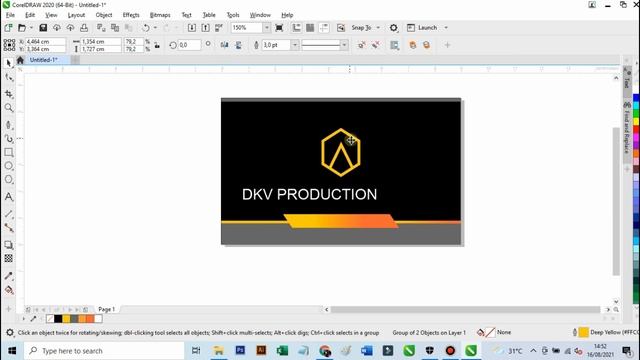The image size is (640, 360).
Task: Save the document with the floppy icon
Action: (43, 28)
